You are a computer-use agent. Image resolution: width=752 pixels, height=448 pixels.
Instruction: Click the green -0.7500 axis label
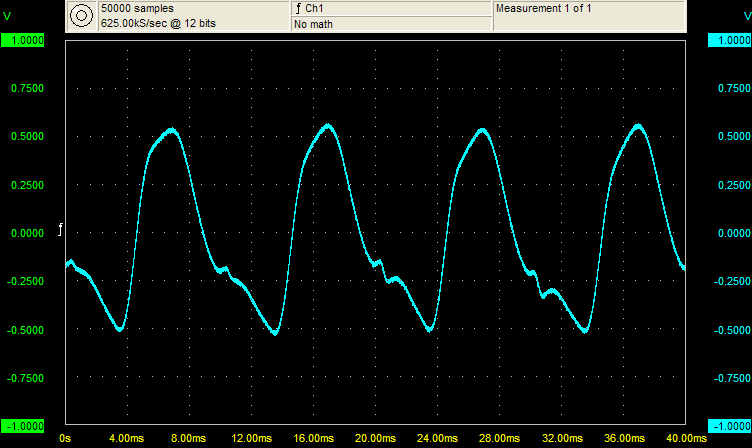tap(25, 378)
